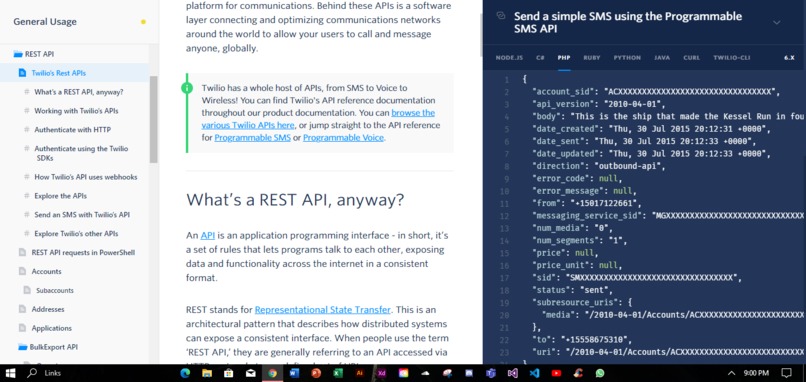Click the BulkExport API folder icon
Screen dimensions: 806x382
23,347
